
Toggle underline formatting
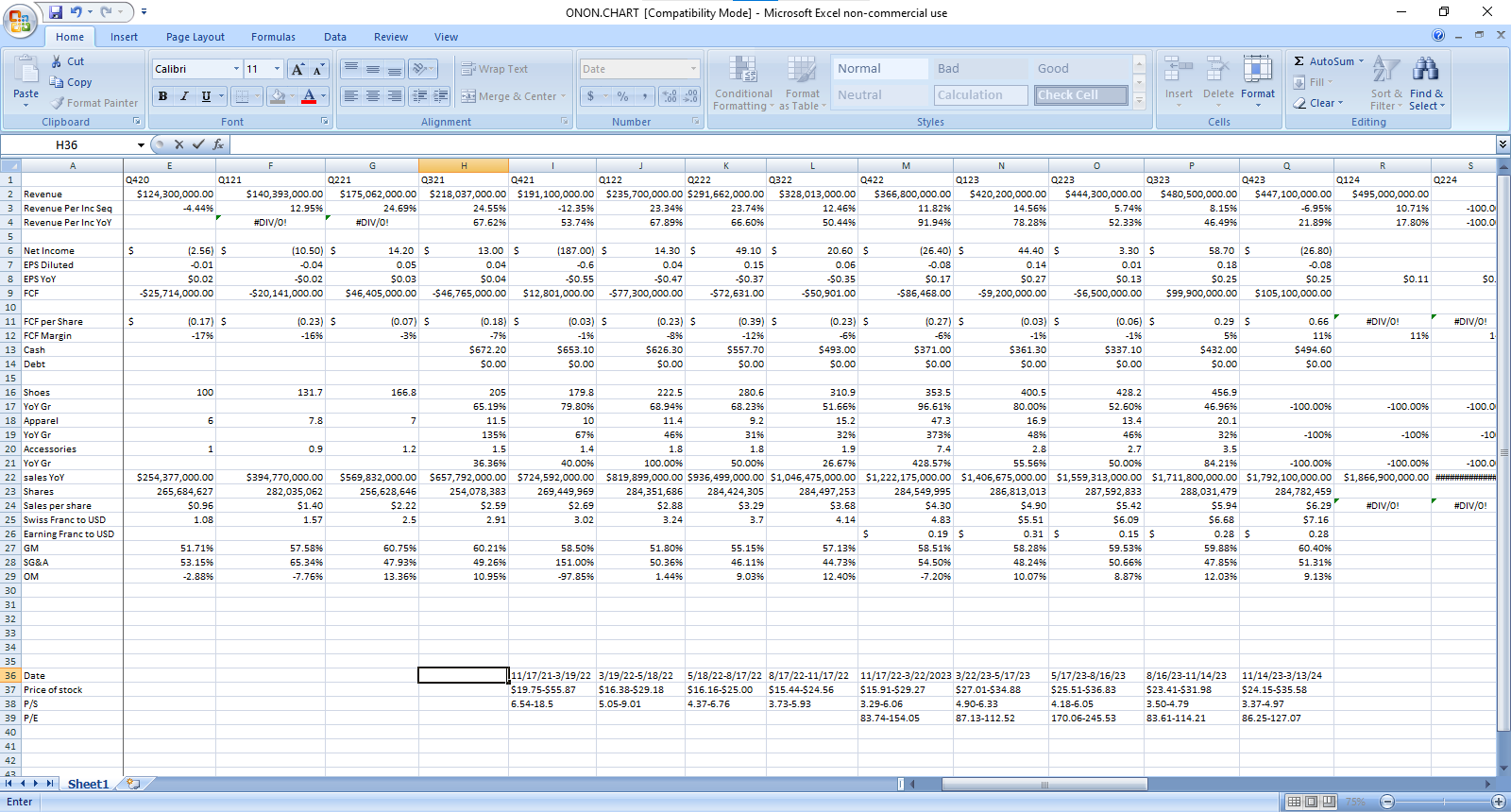click(206, 96)
